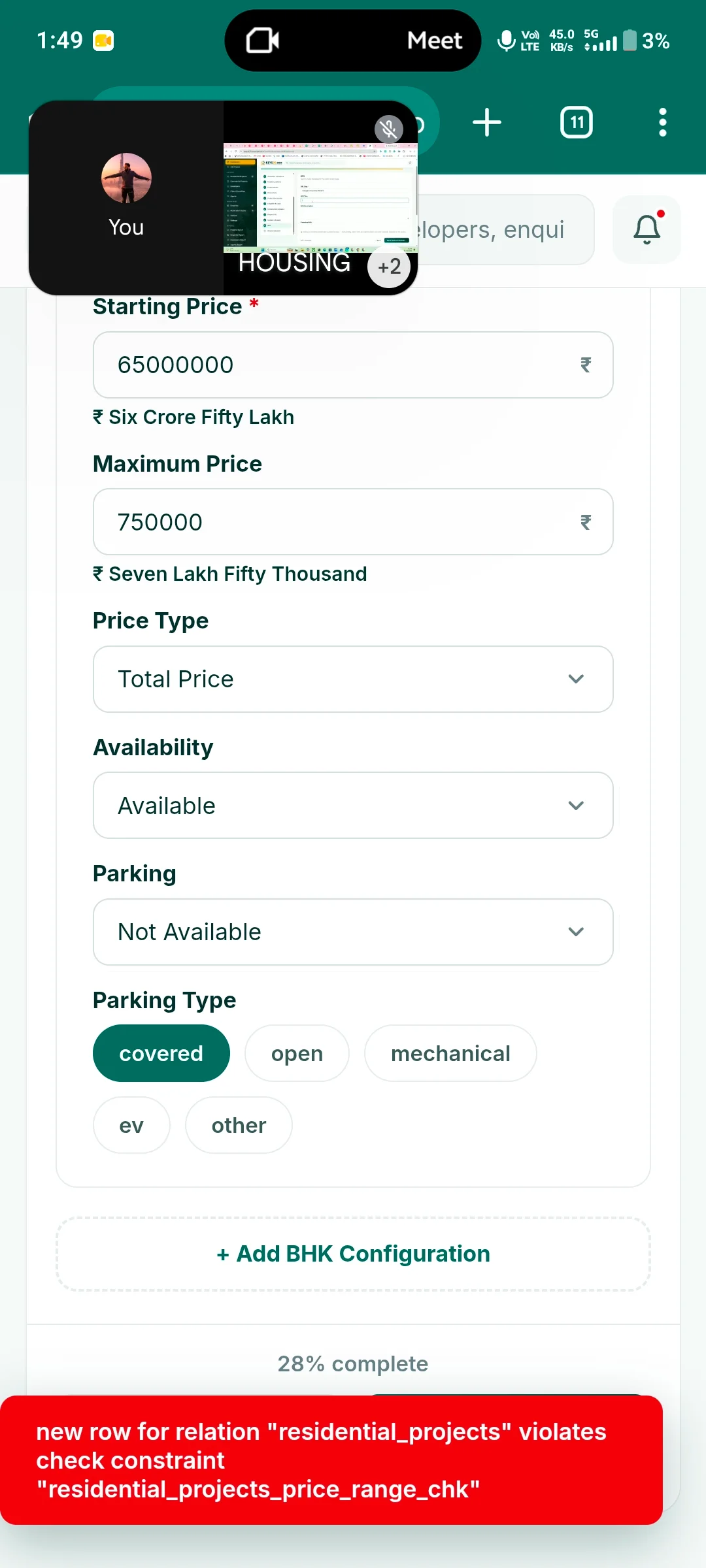The width and height of the screenshot is (706, 1568).
Task: Expand the Availability dropdown
Action: [x=353, y=806]
